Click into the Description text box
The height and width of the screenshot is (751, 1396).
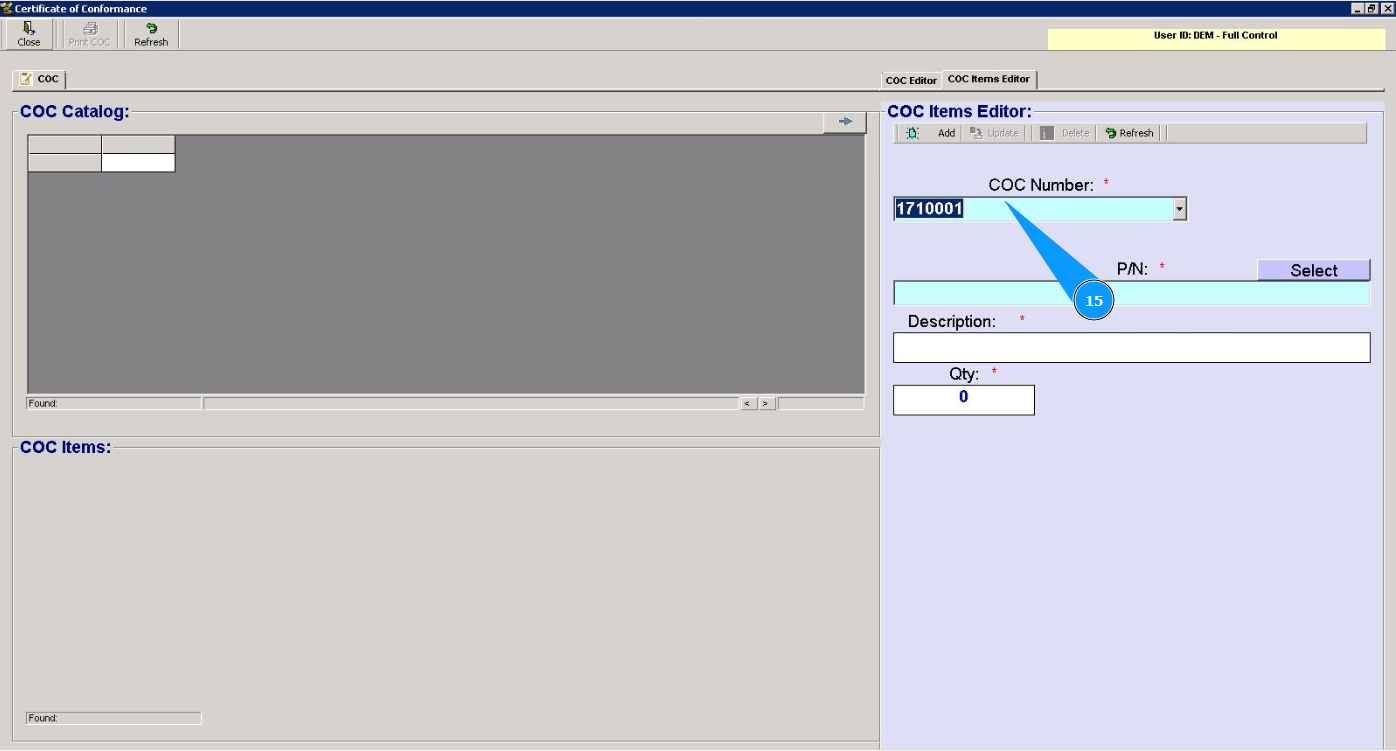coord(1131,347)
